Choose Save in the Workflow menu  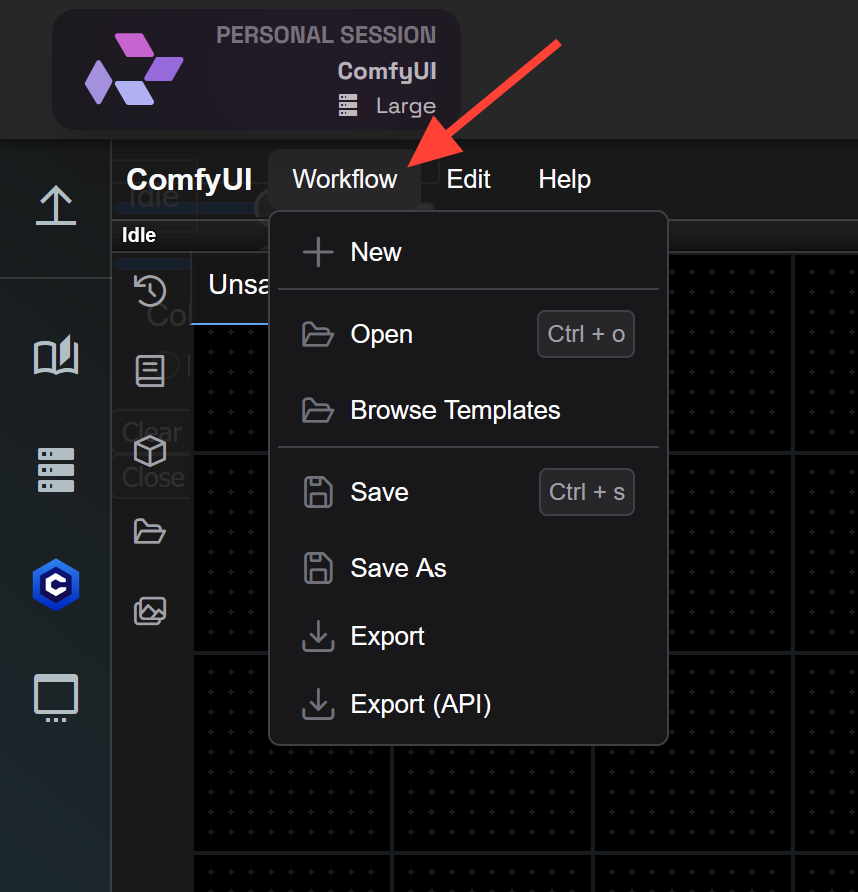click(468, 492)
